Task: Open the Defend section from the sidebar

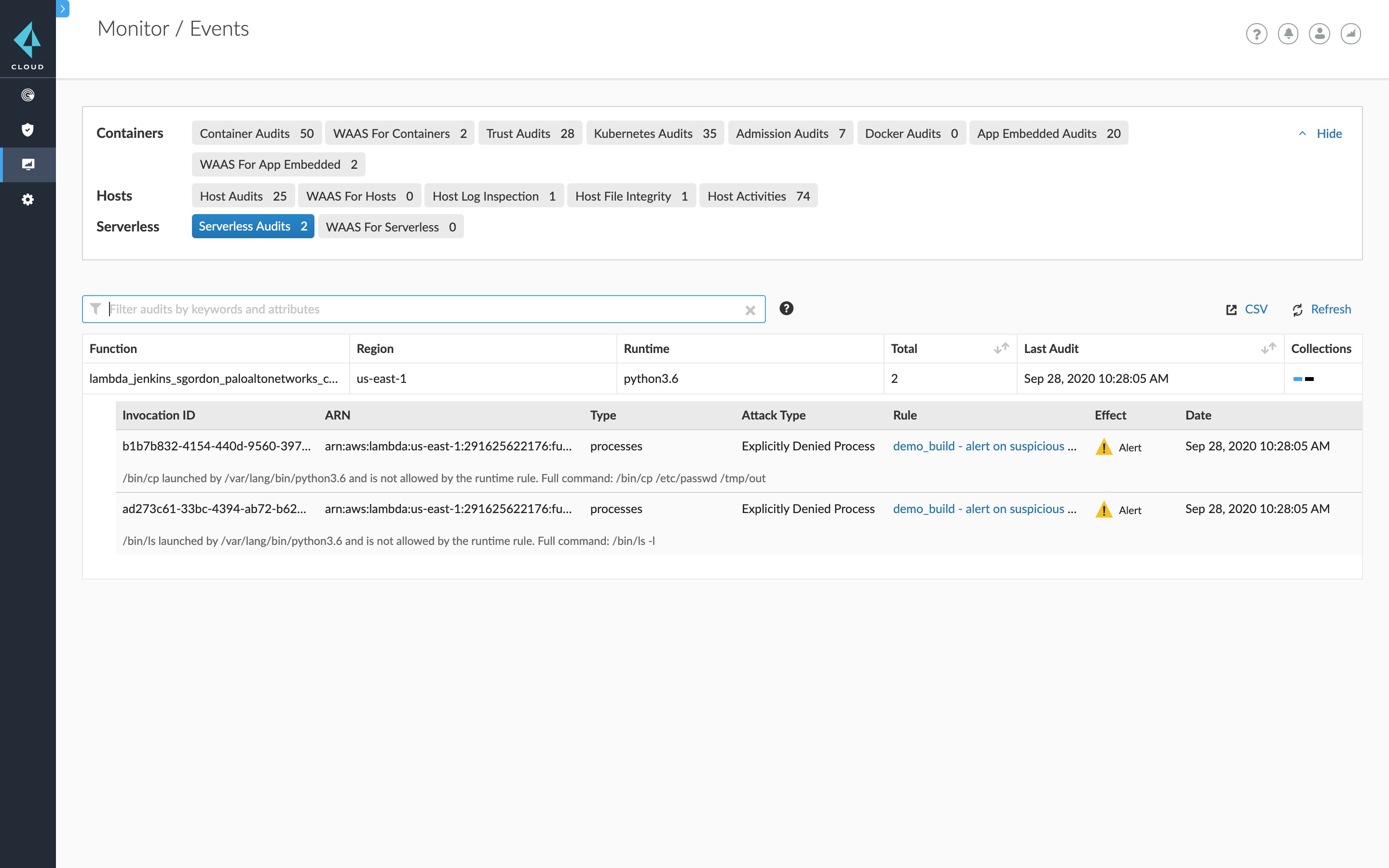Action: click(27, 130)
